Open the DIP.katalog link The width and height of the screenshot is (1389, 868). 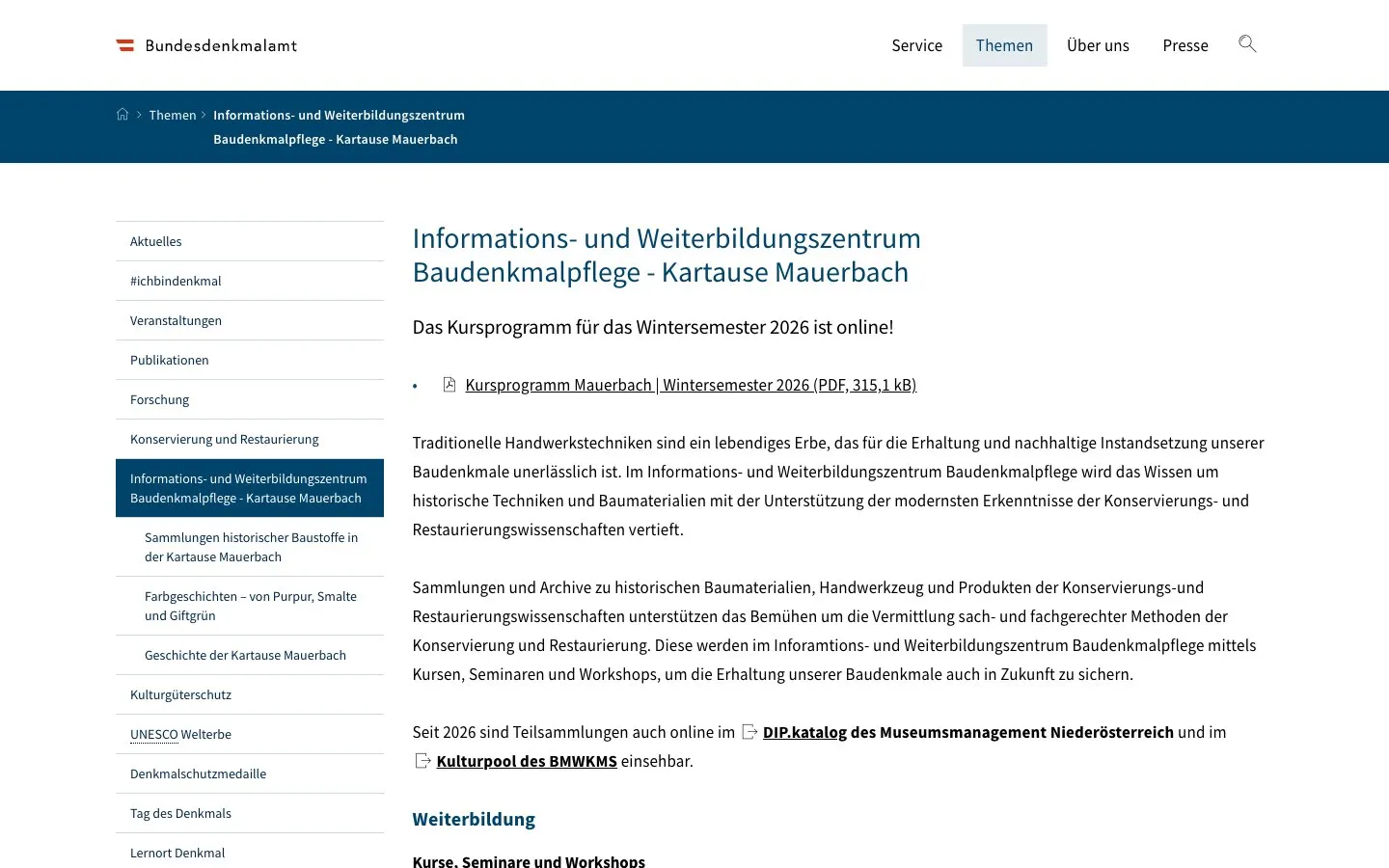804,732
